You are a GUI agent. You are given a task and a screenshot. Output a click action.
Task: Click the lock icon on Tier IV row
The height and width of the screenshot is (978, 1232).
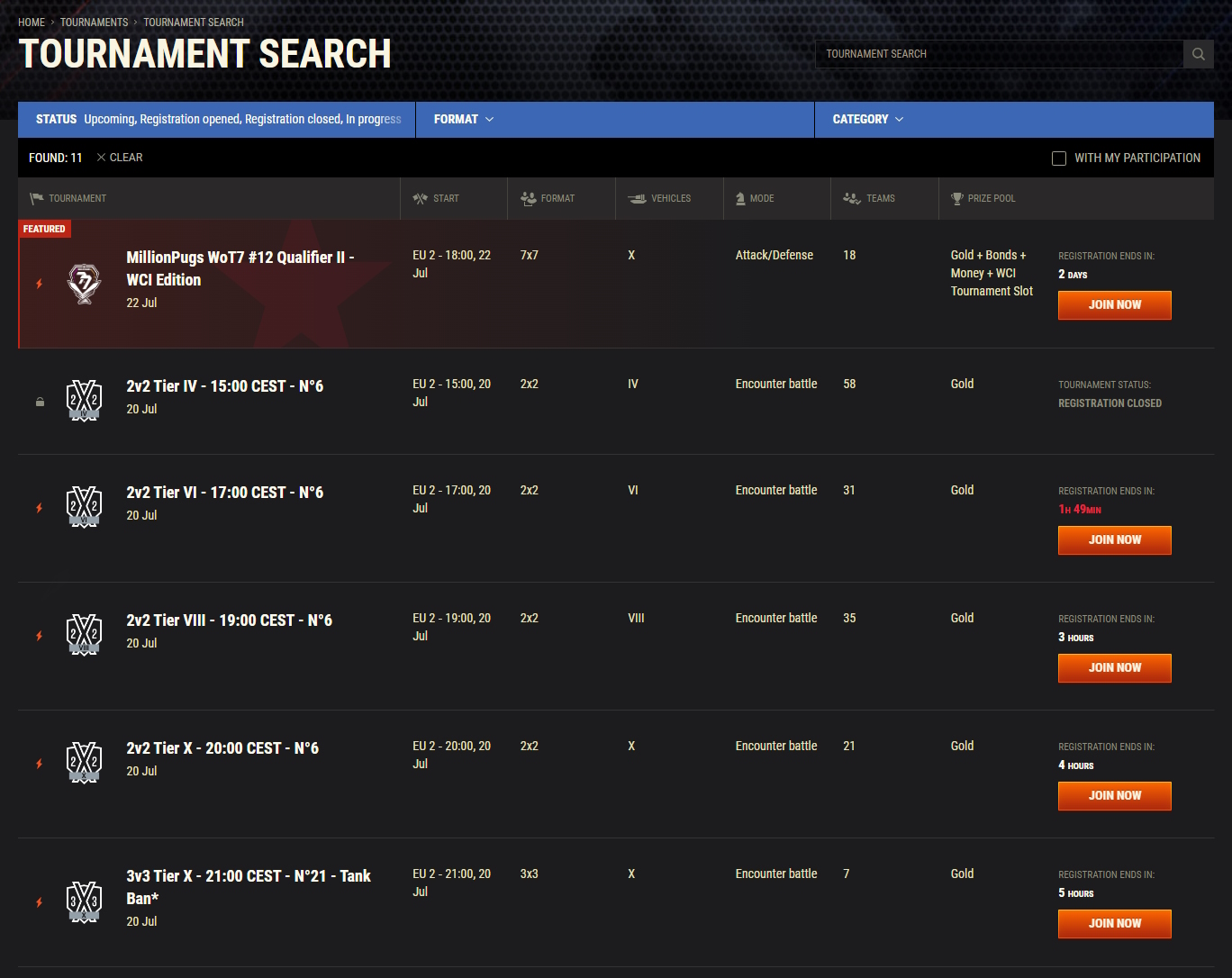[x=40, y=402]
